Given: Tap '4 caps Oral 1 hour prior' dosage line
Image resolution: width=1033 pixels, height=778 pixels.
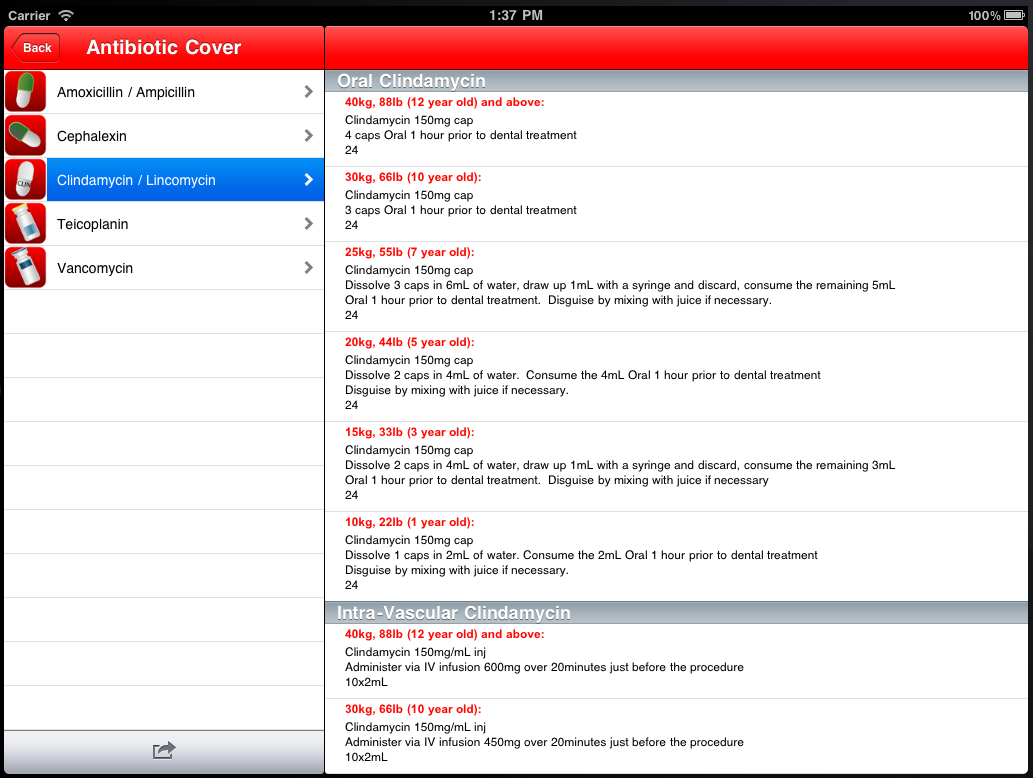Looking at the screenshot, I should point(461,135).
